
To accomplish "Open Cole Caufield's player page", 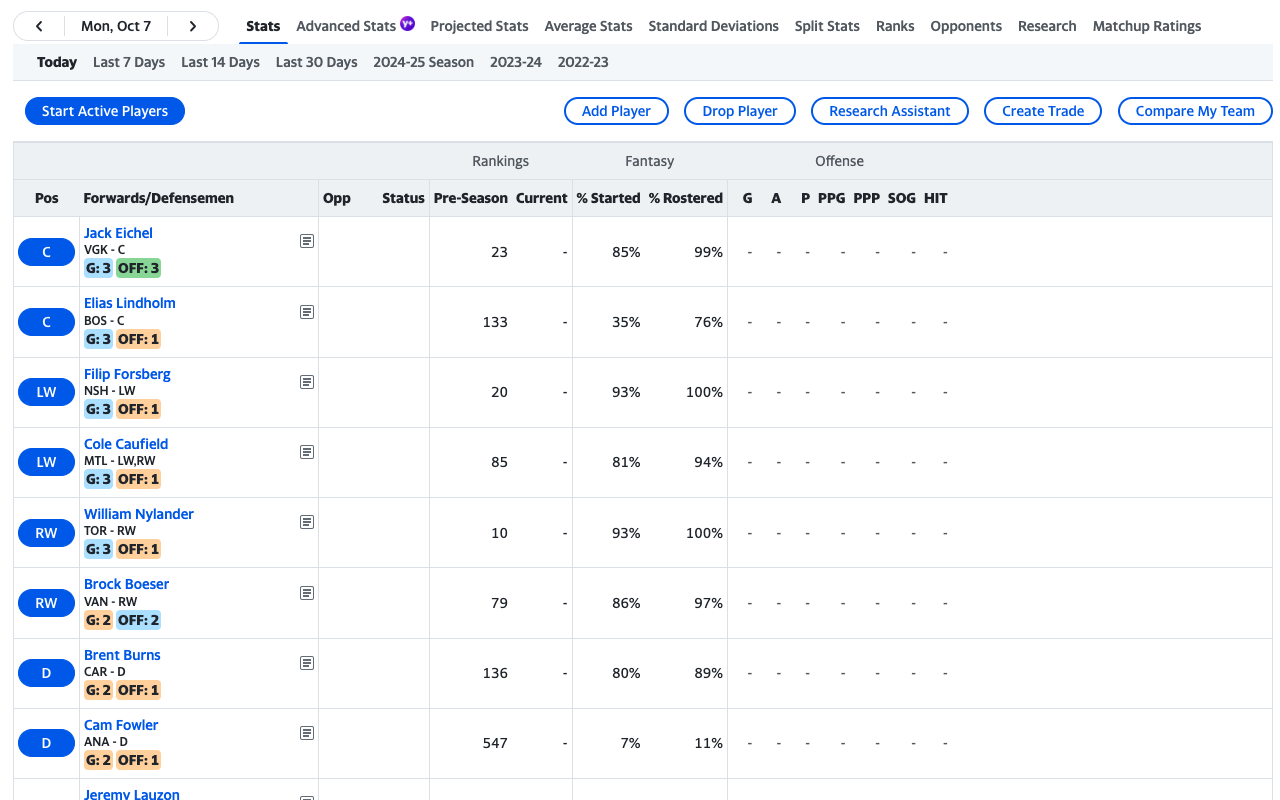I will click(126, 444).
